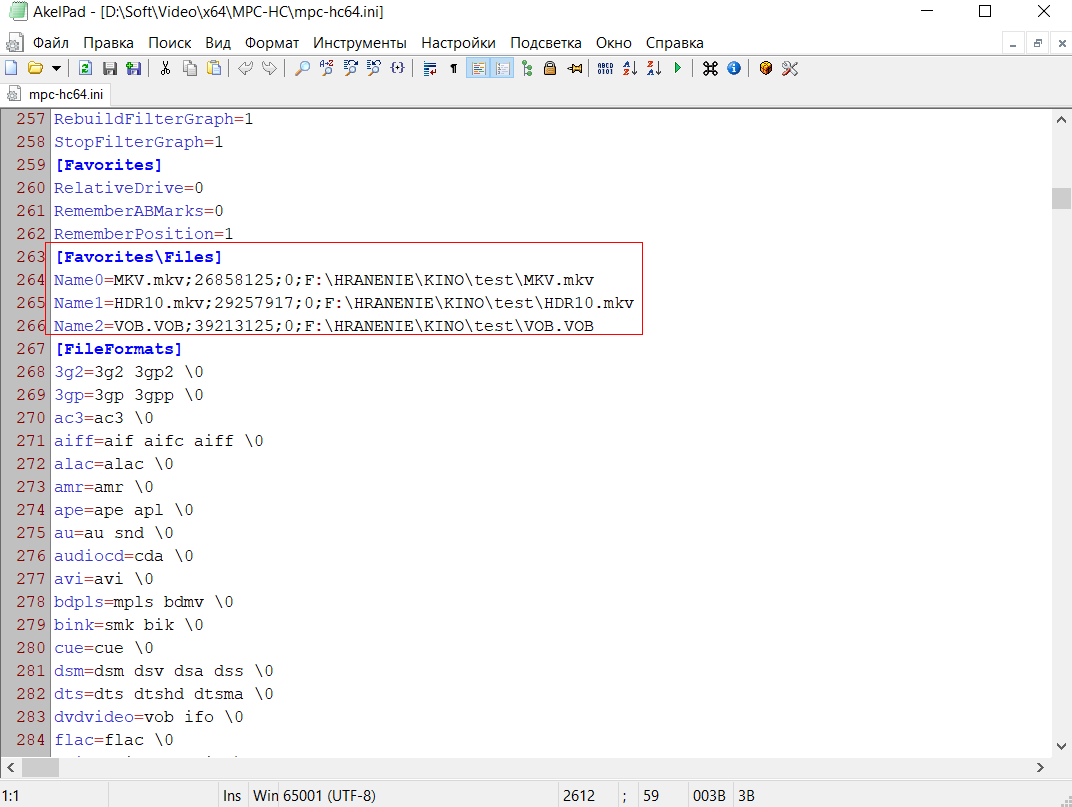Viewport: 1072px width, 807px height.
Task: Save the file with the floppy disk icon
Action: (110, 68)
